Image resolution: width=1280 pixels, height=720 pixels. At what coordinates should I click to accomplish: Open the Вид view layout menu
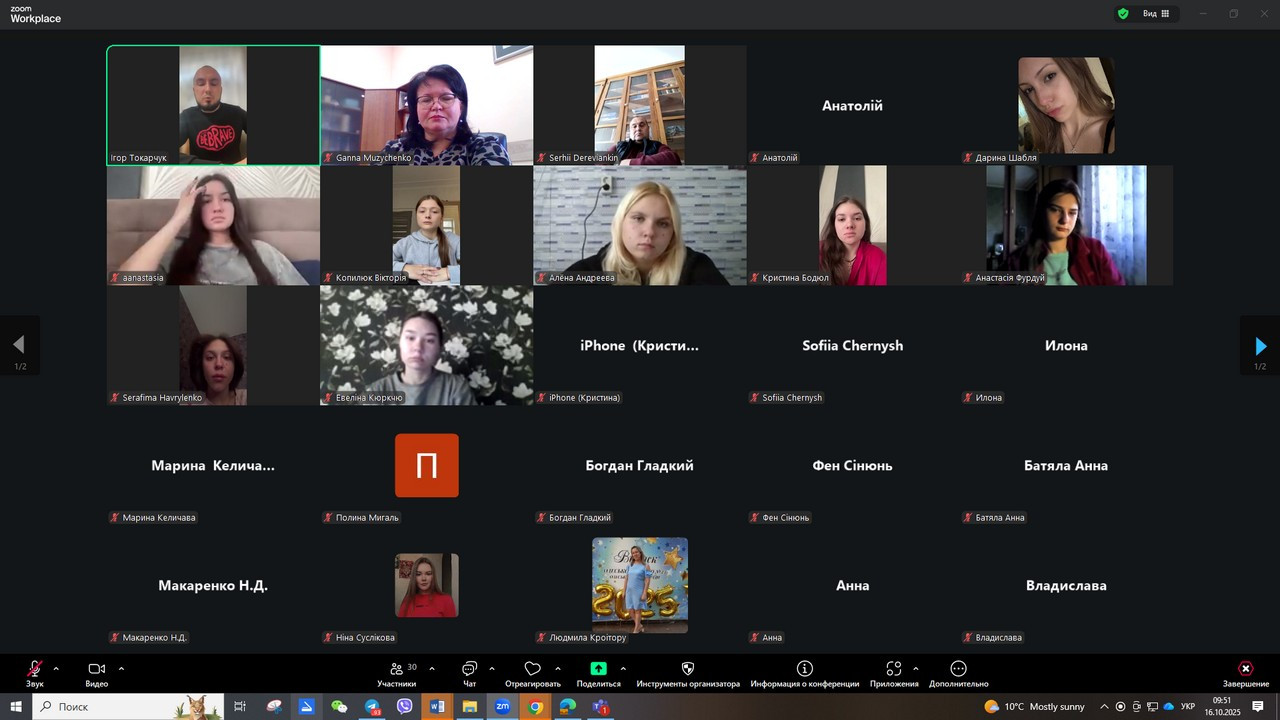point(1156,14)
